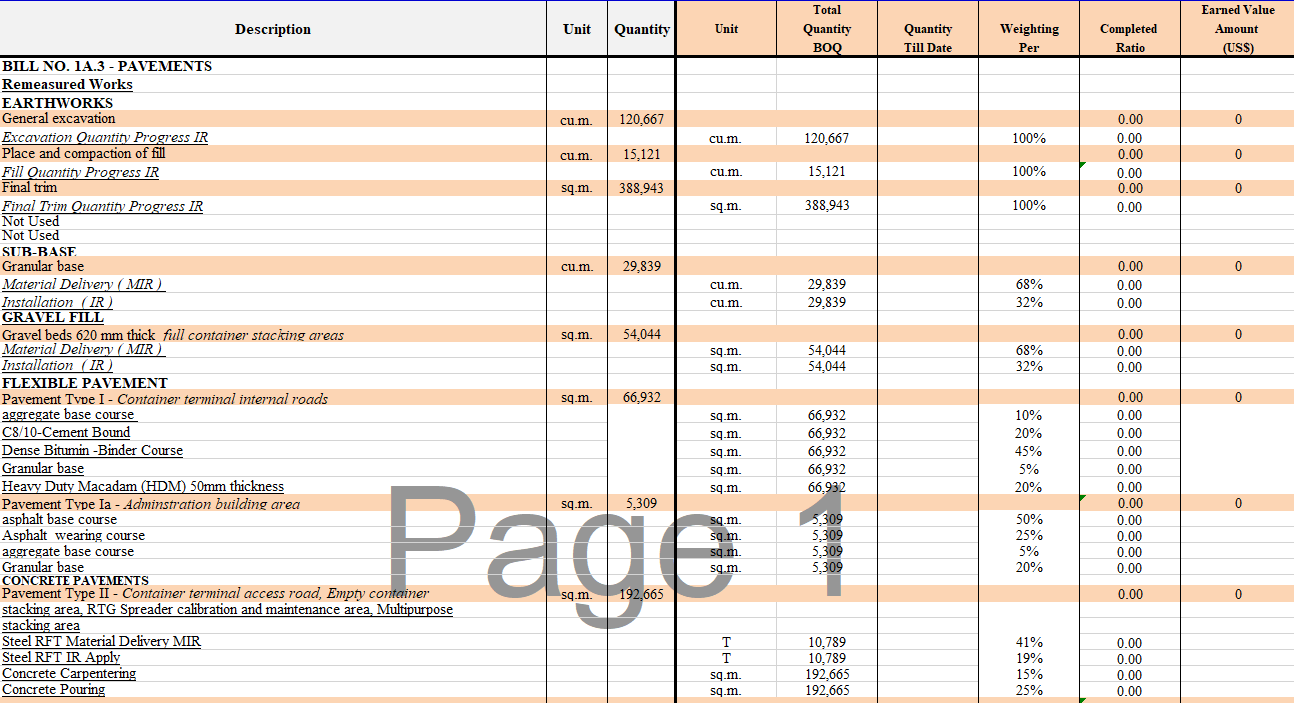
Task: Select the 50% weighting for asphalt base course
Action: coord(1029,519)
